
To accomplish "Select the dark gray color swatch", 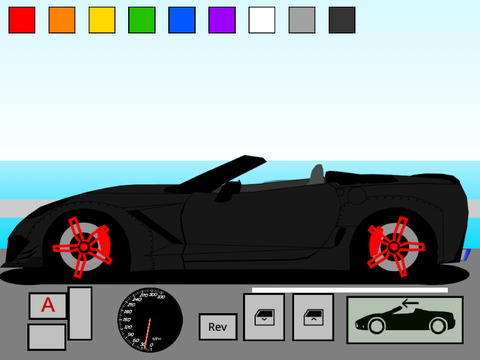I will click(x=342, y=20).
